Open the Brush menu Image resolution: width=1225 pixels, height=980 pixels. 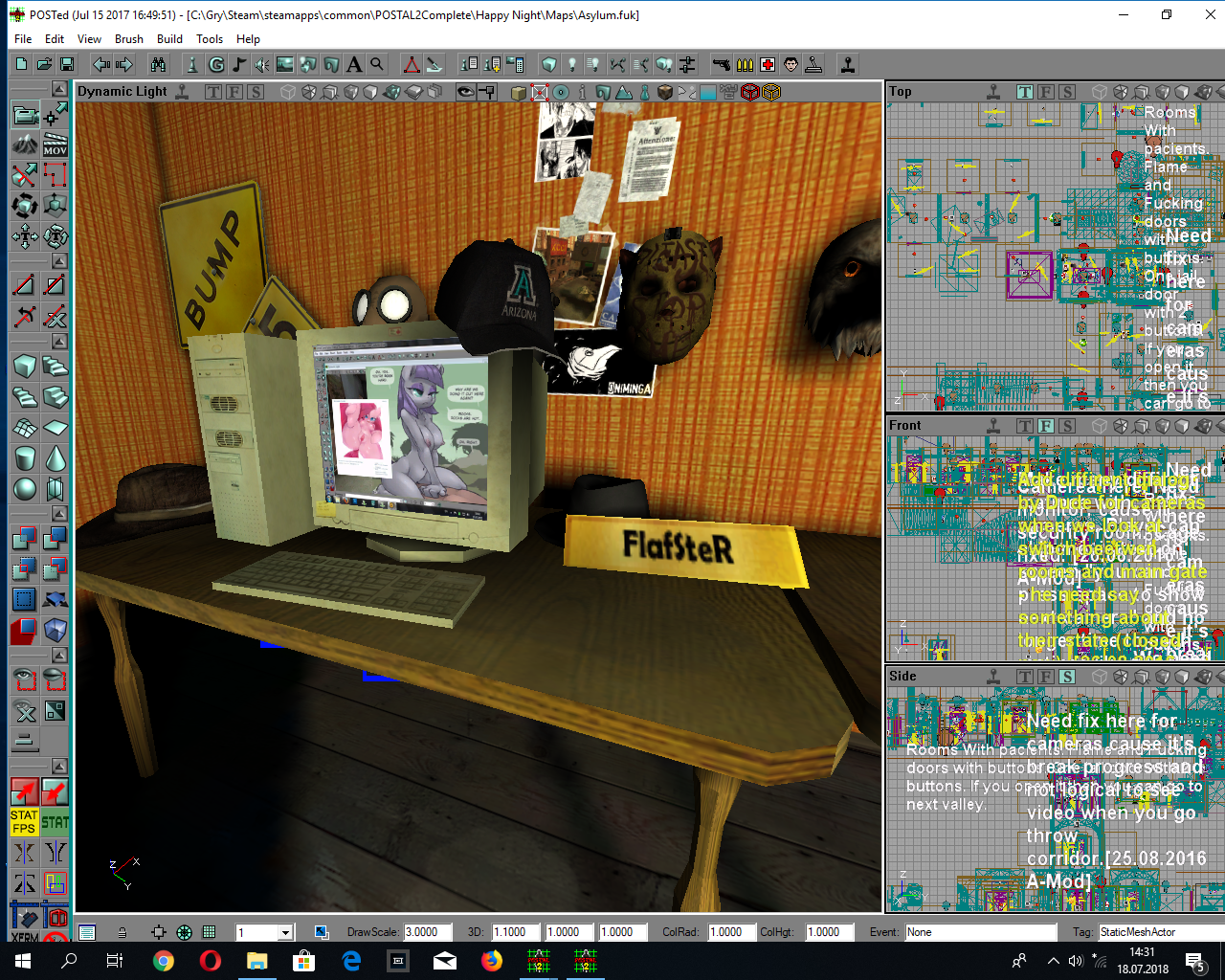coord(129,39)
